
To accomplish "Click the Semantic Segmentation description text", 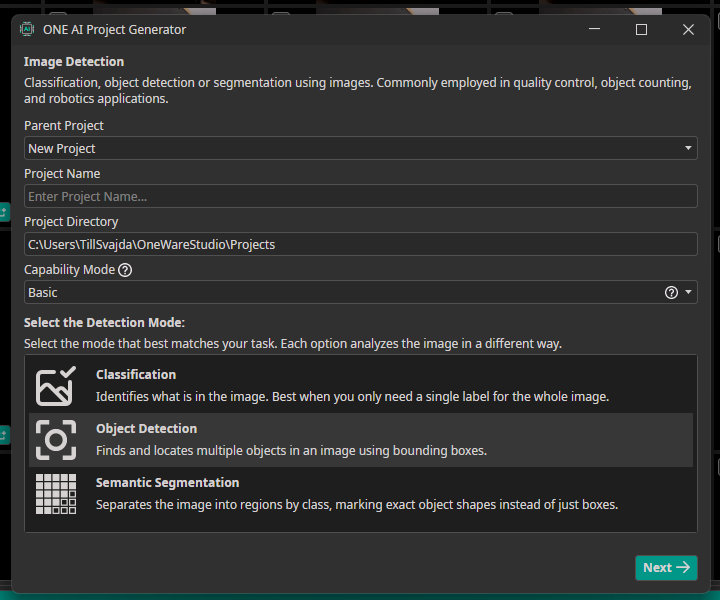I will coord(356,505).
